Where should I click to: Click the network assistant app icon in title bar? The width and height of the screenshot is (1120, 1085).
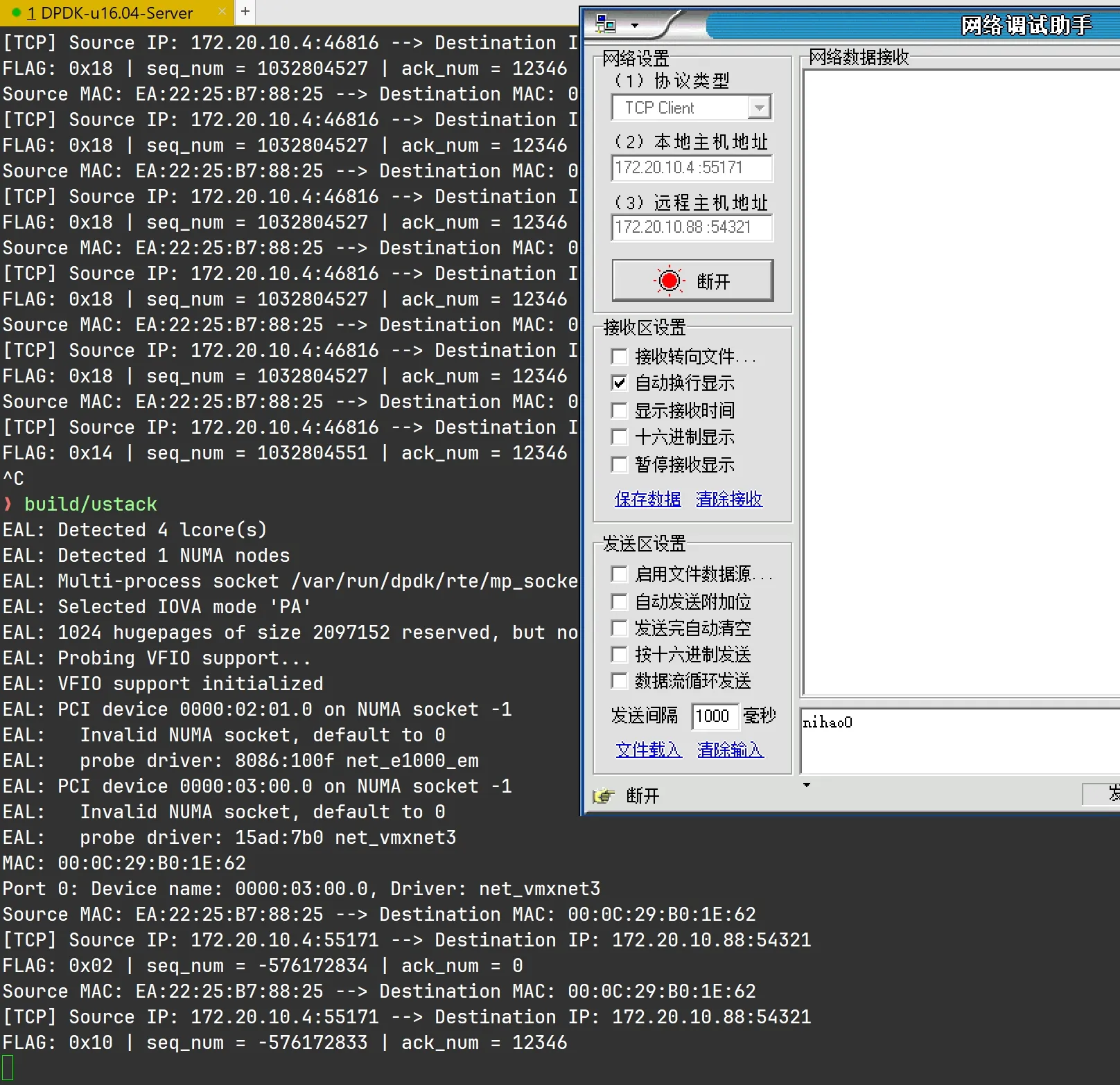[x=605, y=25]
